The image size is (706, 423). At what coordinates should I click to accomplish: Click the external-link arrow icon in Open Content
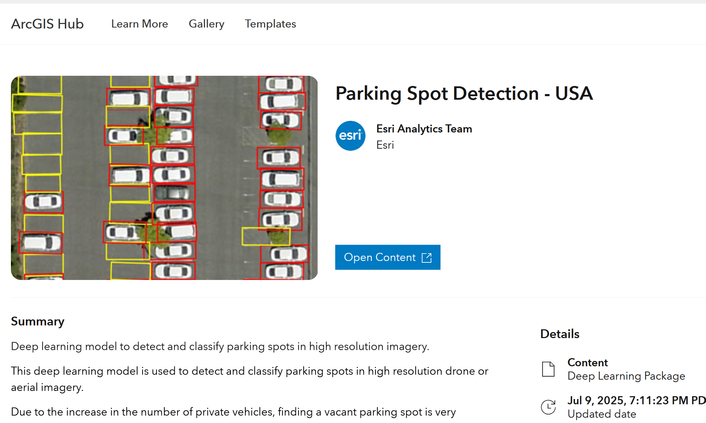[426, 258]
